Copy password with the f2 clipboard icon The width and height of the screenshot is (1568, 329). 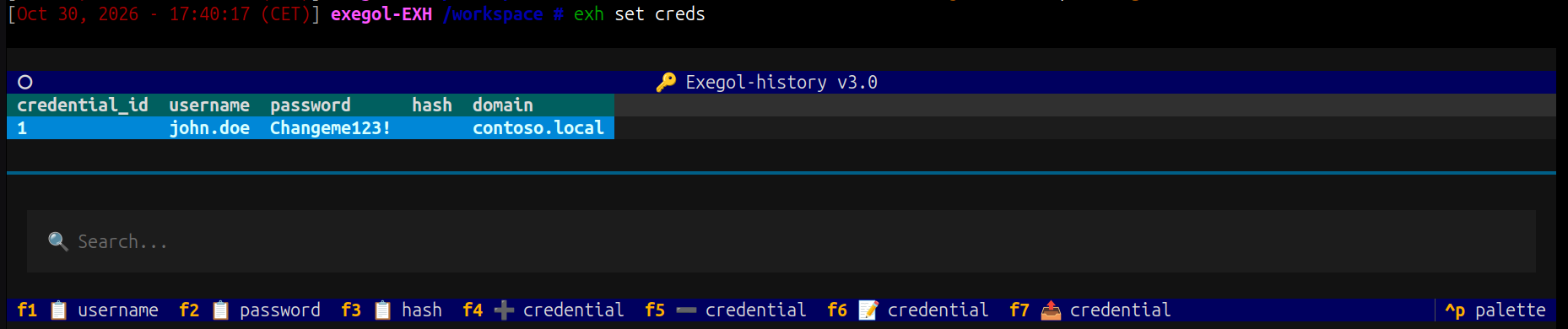coord(220,310)
